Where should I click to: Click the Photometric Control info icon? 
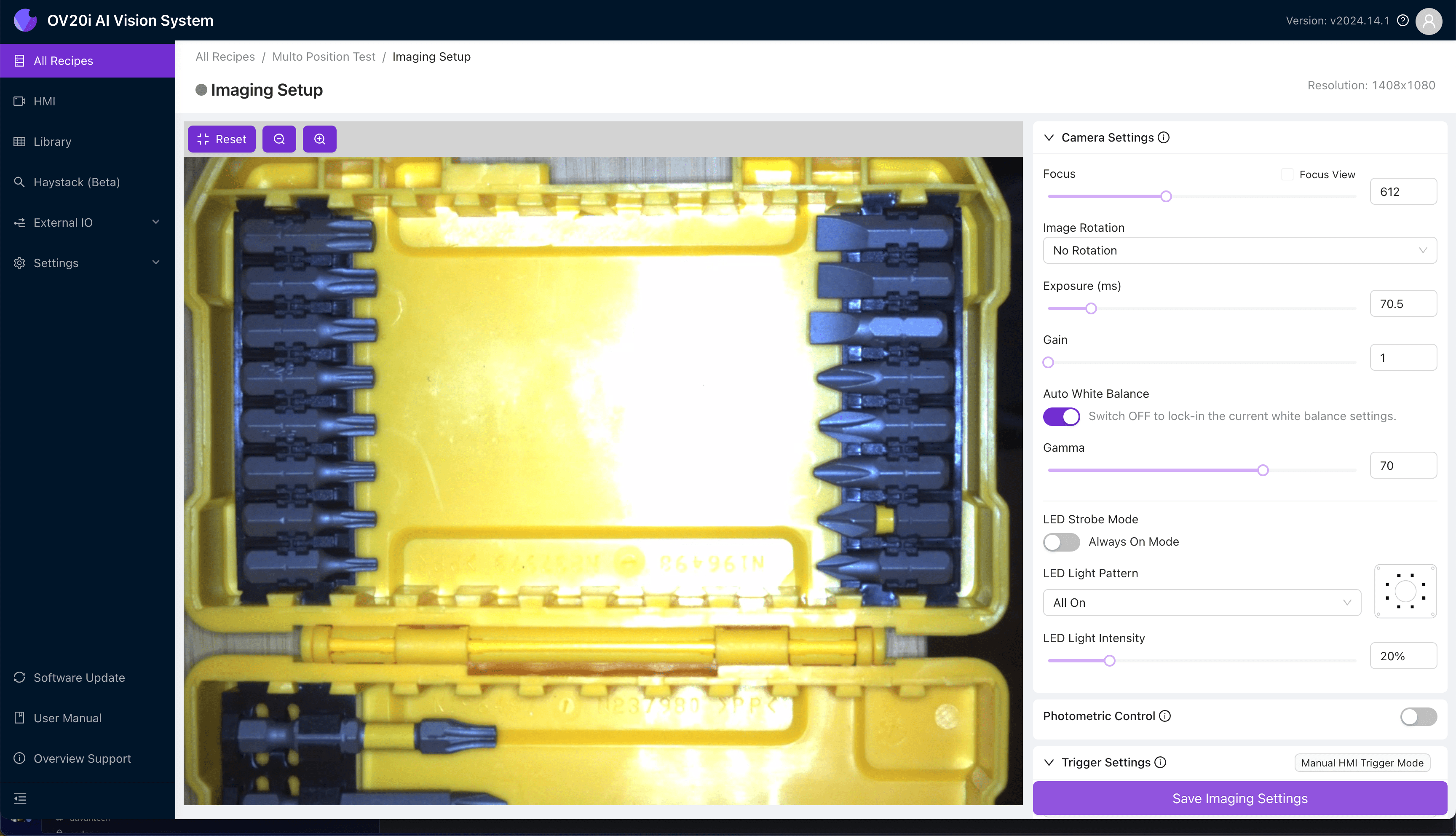1164,716
